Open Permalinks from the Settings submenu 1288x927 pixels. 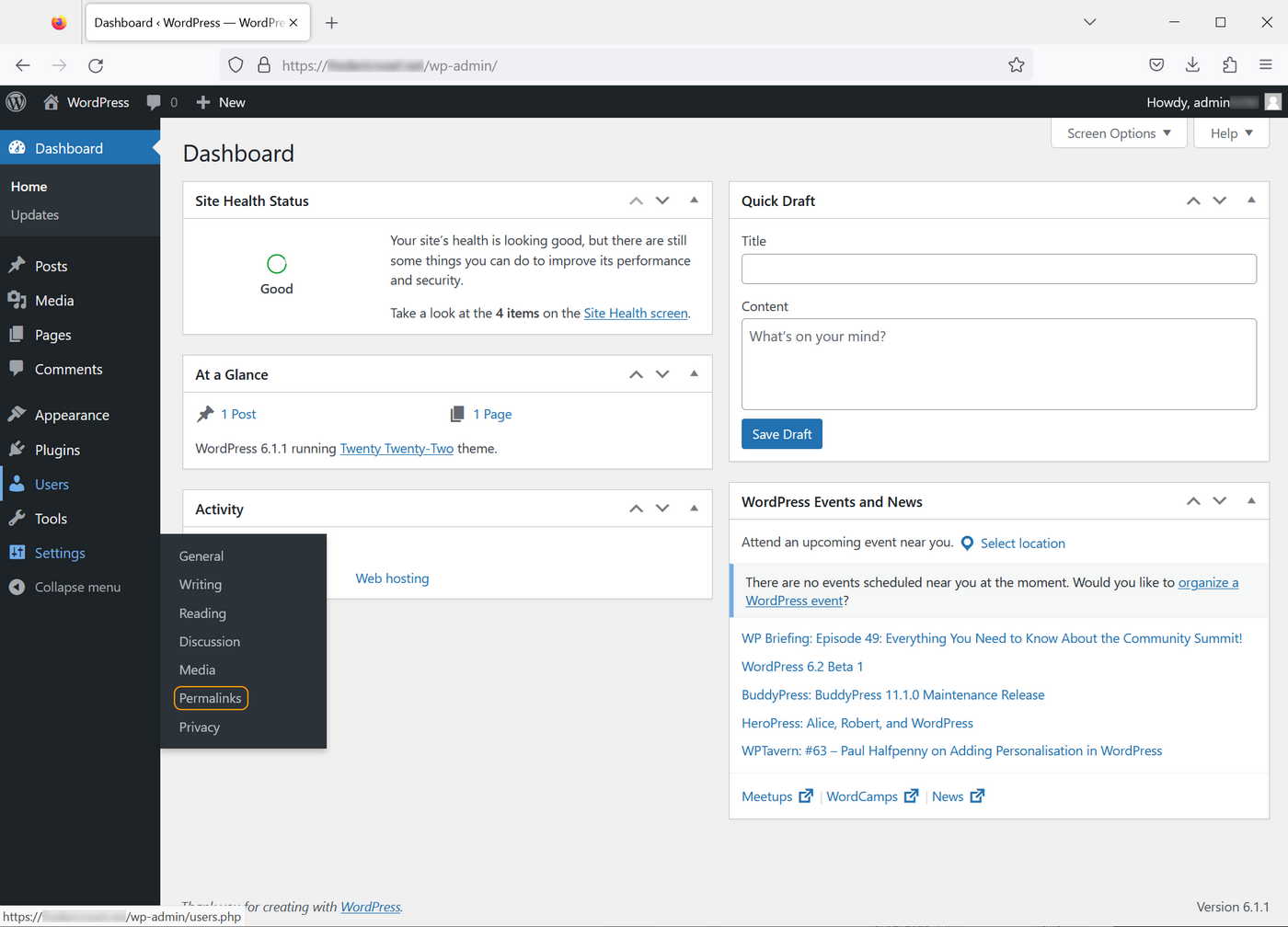(210, 698)
